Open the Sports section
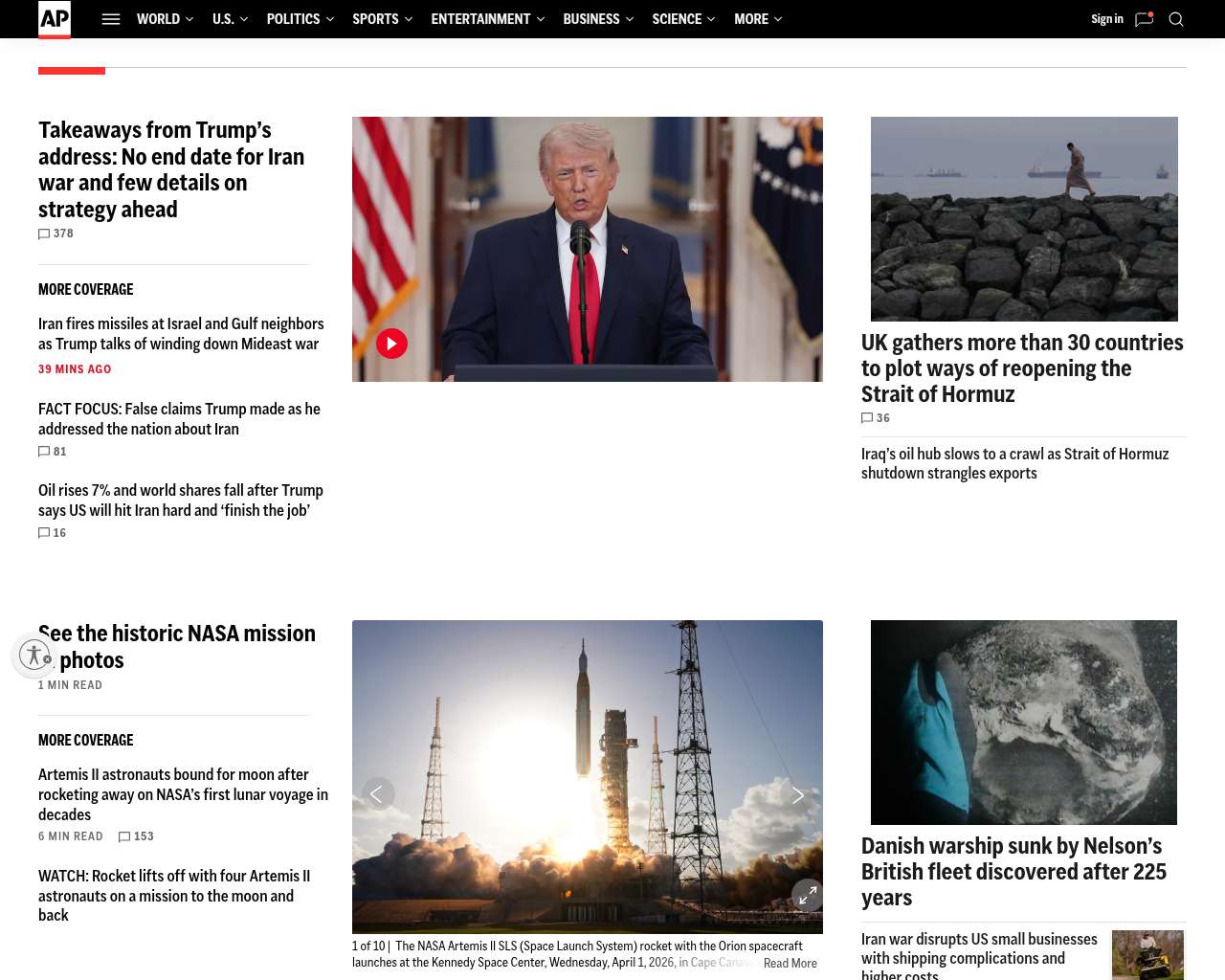The height and width of the screenshot is (980, 1225). click(x=375, y=19)
